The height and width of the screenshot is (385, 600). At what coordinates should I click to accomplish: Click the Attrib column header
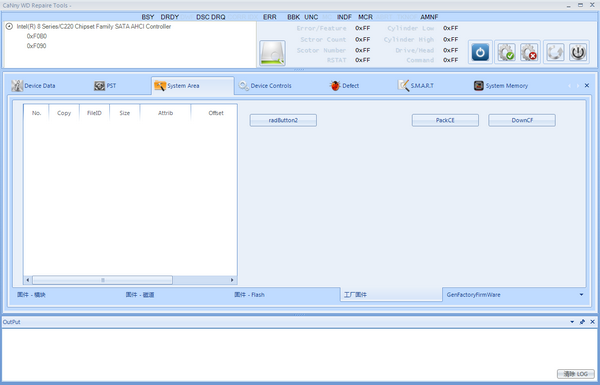165,113
